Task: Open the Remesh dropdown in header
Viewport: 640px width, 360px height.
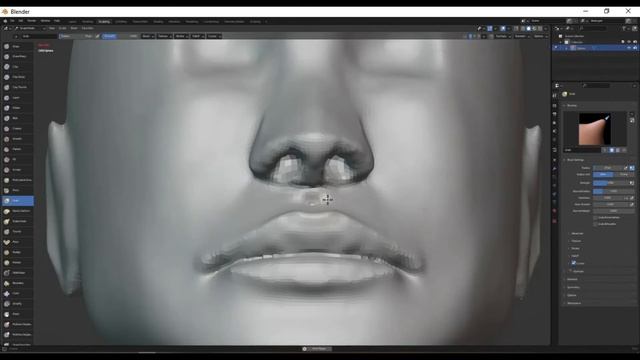Action: (x=522, y=36)
